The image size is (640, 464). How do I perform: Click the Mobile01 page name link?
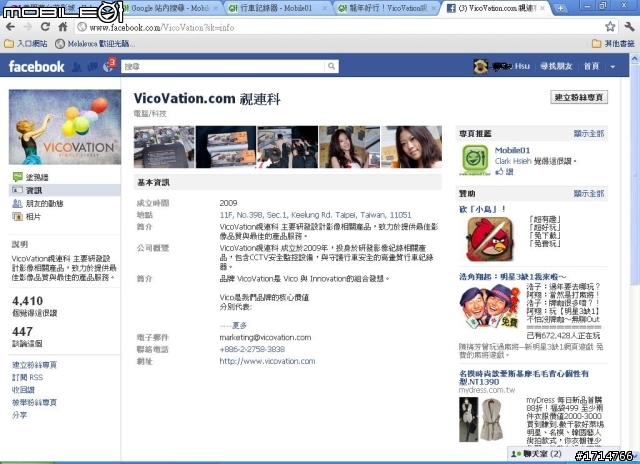click(x=512, y=150)
